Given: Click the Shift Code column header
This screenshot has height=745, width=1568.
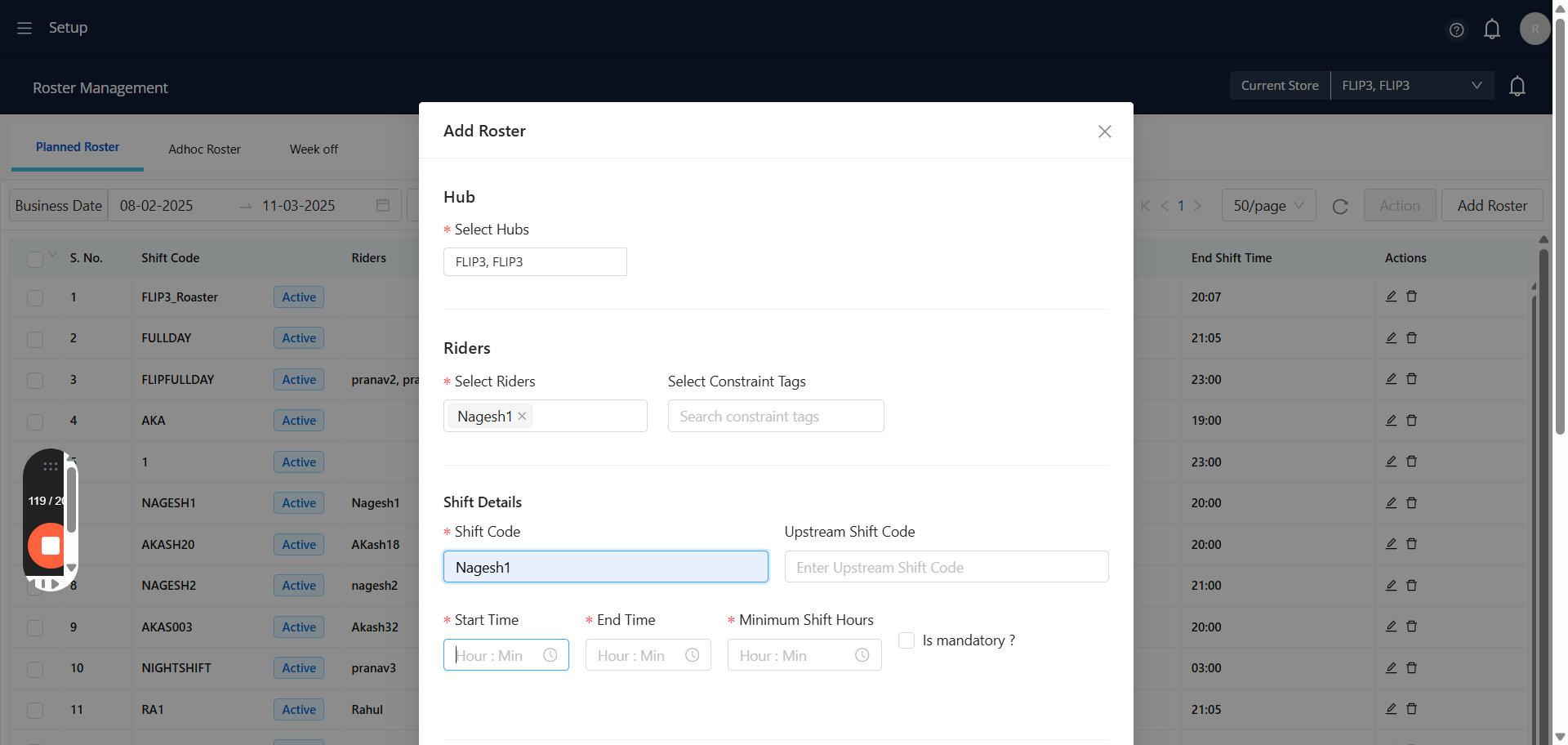Looking at the screenshot, I should (x=170, y=258).
